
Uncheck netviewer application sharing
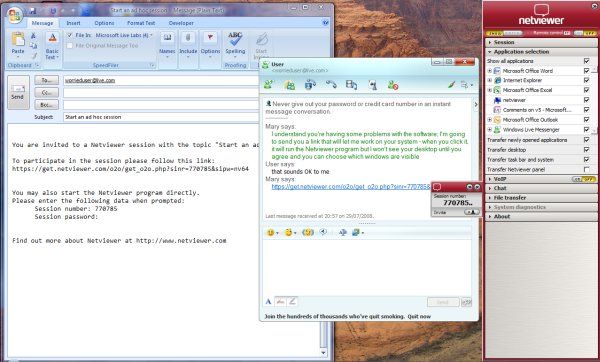[x=586, y=100]
